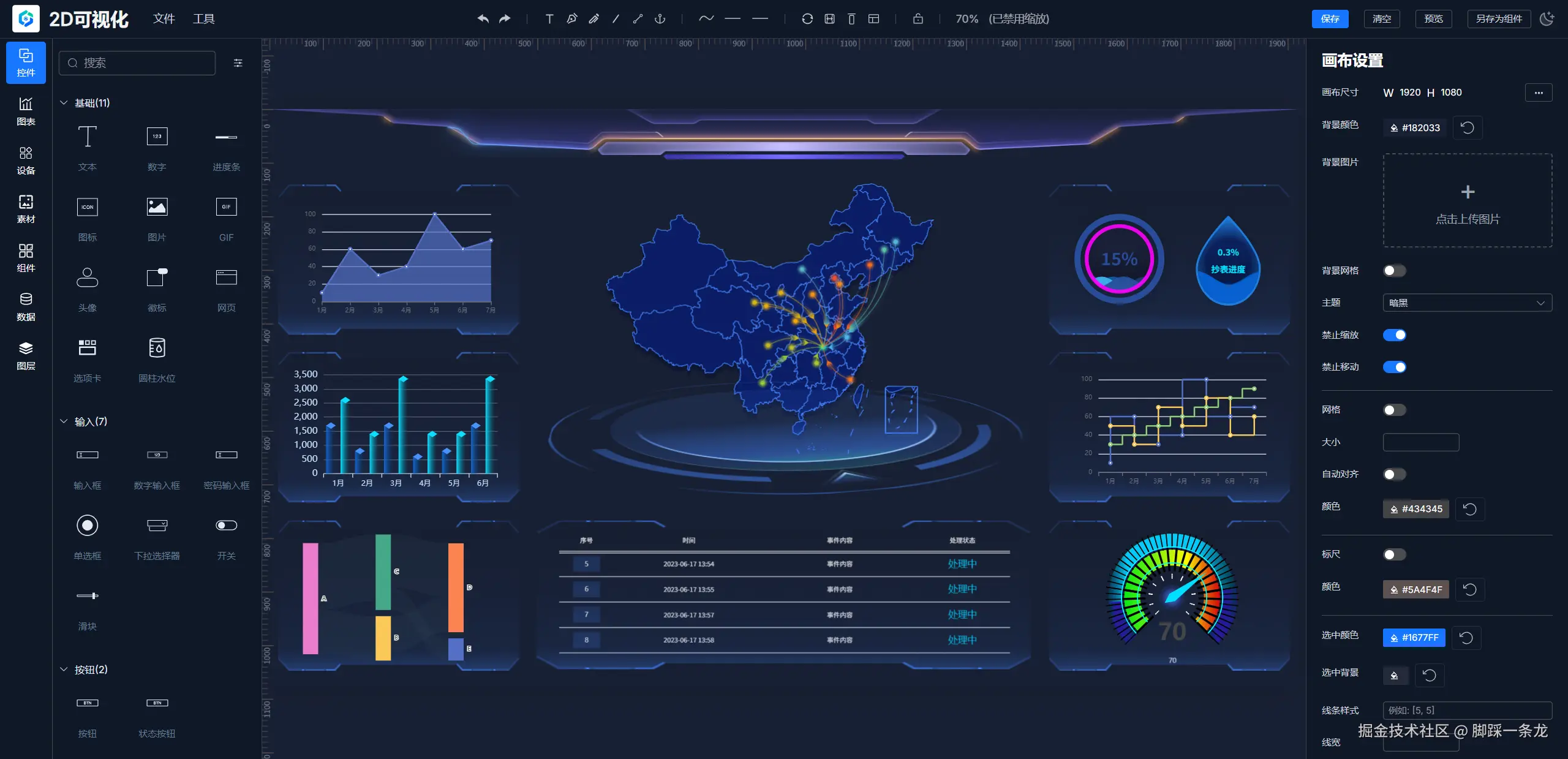
Task: Toggle dark mode moon icon
Action: [x=1547, y=18]
